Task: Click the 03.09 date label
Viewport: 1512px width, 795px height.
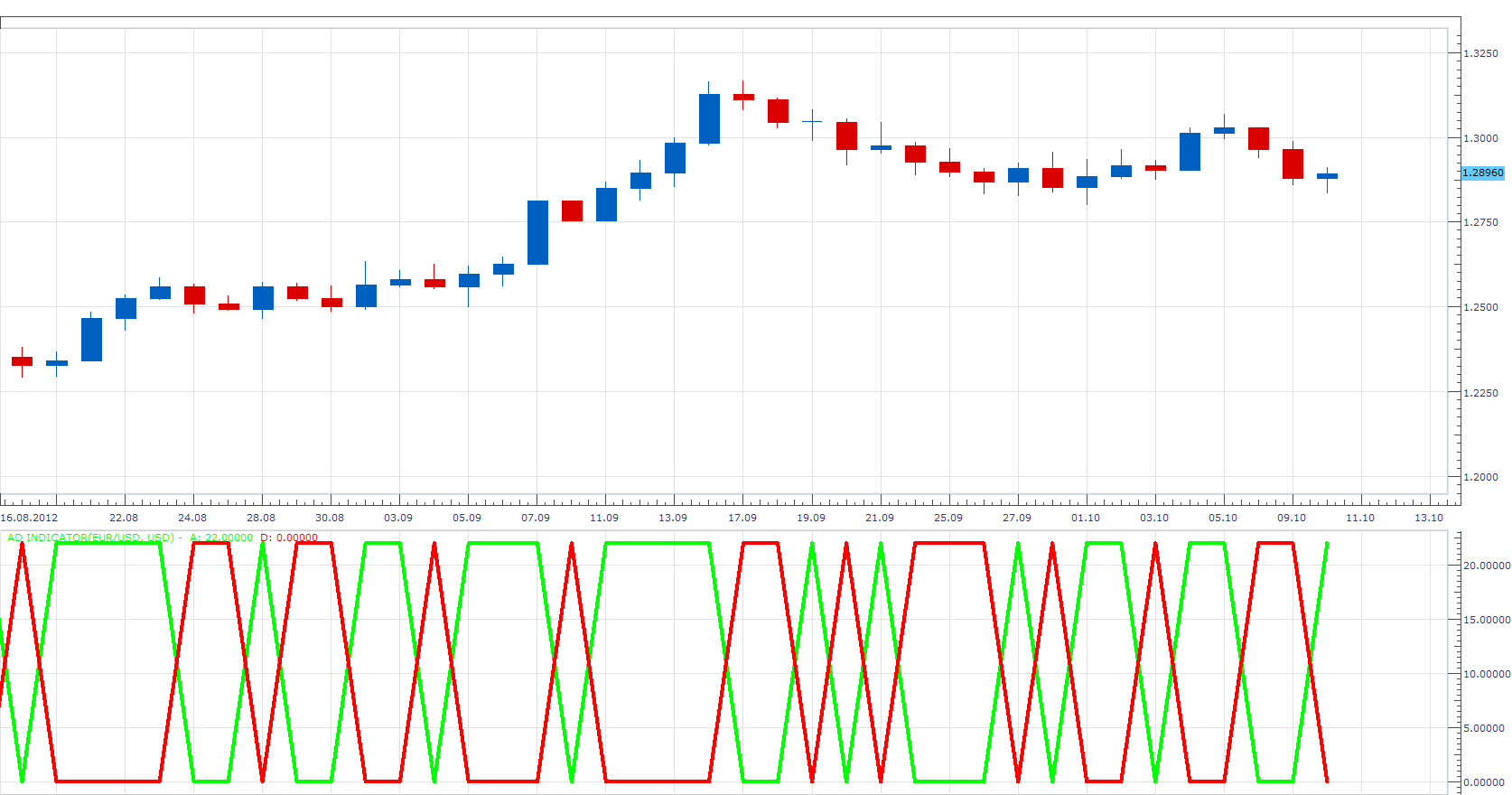Action: coord(398,518)
